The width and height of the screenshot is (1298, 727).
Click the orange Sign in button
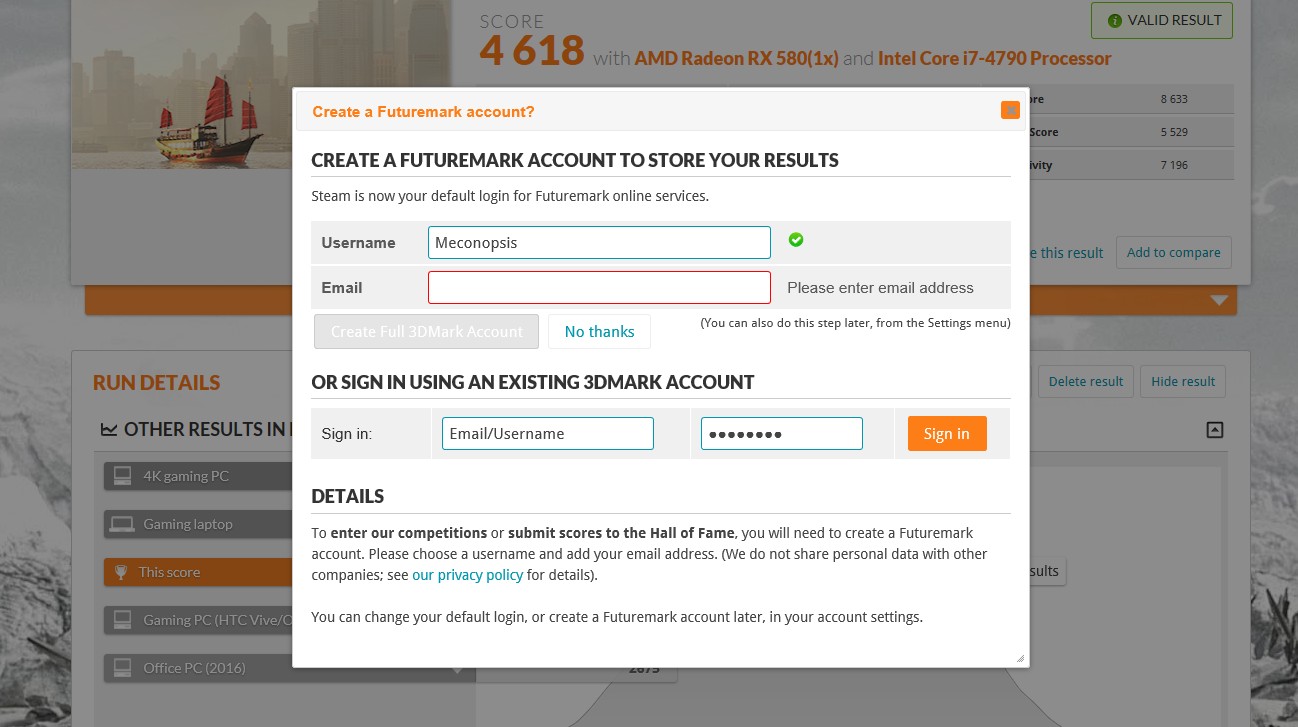point(947,433)
